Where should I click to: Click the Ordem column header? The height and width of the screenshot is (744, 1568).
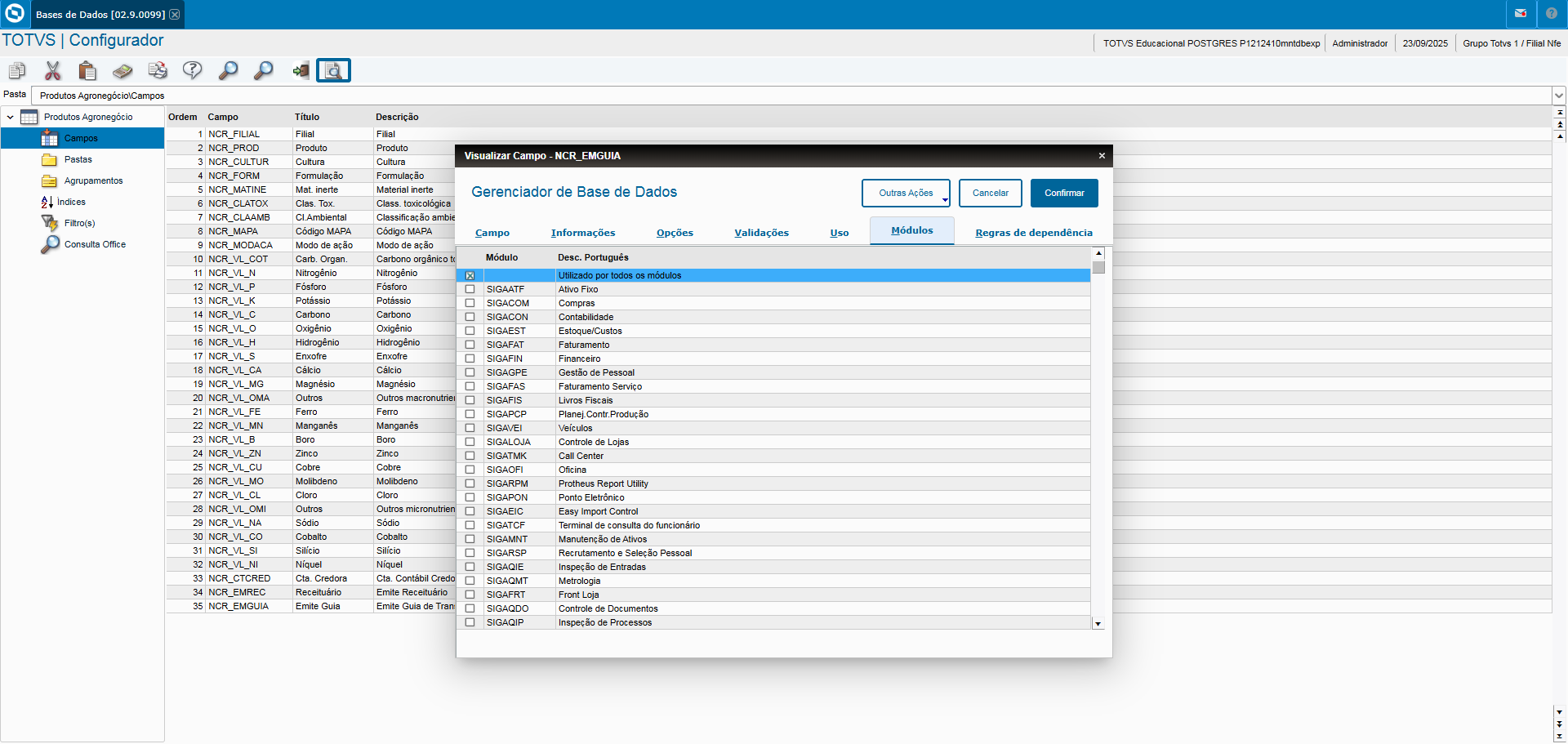(183, 117)
